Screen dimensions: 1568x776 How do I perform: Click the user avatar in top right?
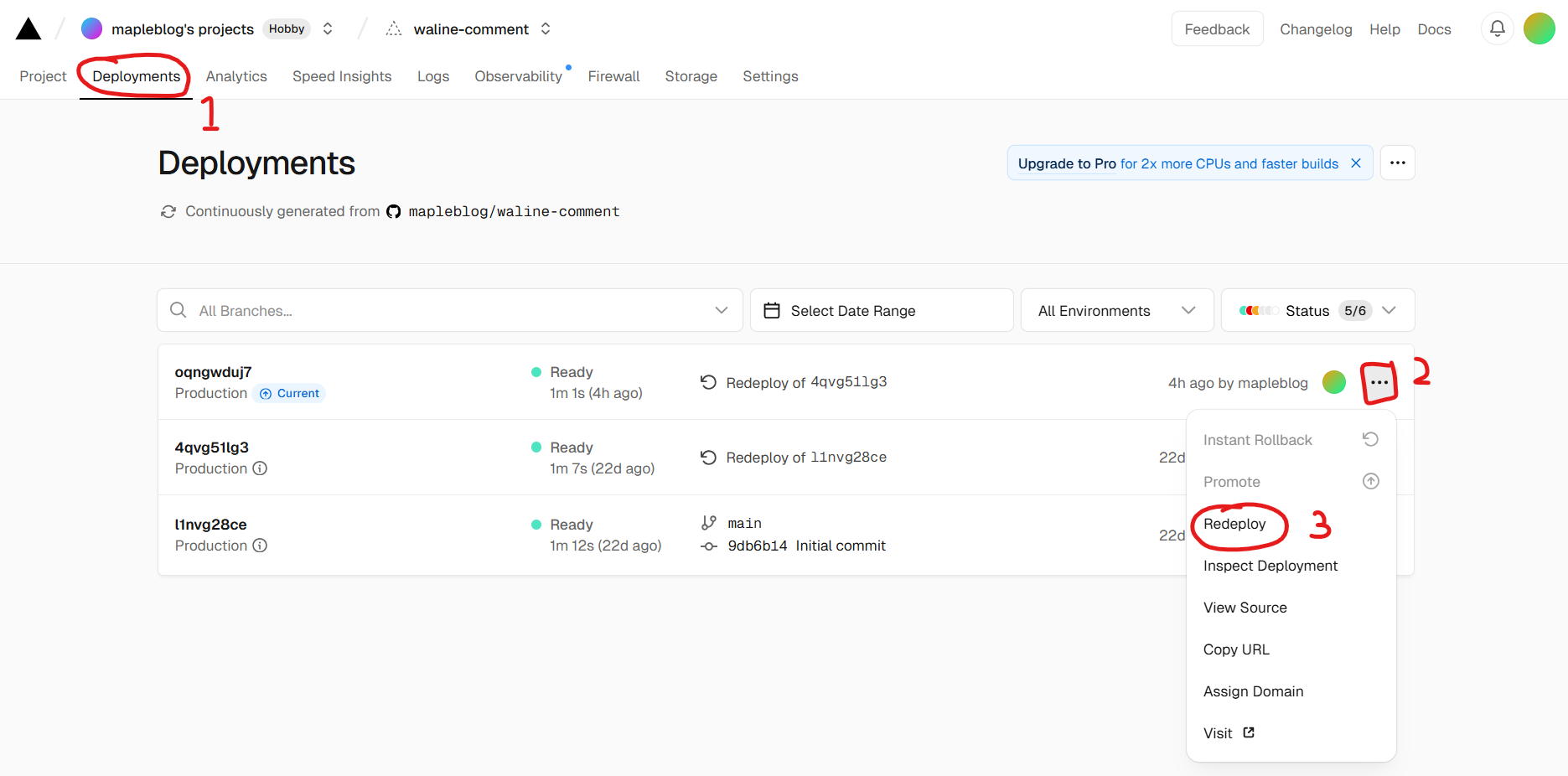pos(1539,29)
